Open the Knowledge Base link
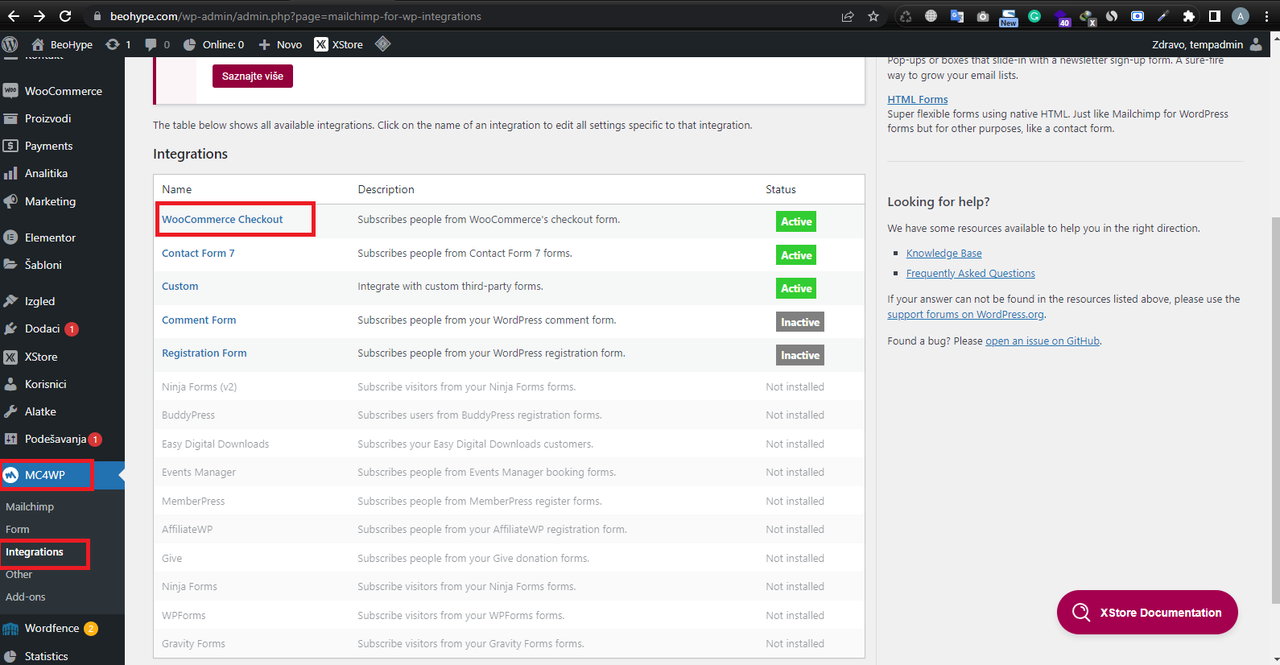This screenshot has width=1280, height=665. 944,253
